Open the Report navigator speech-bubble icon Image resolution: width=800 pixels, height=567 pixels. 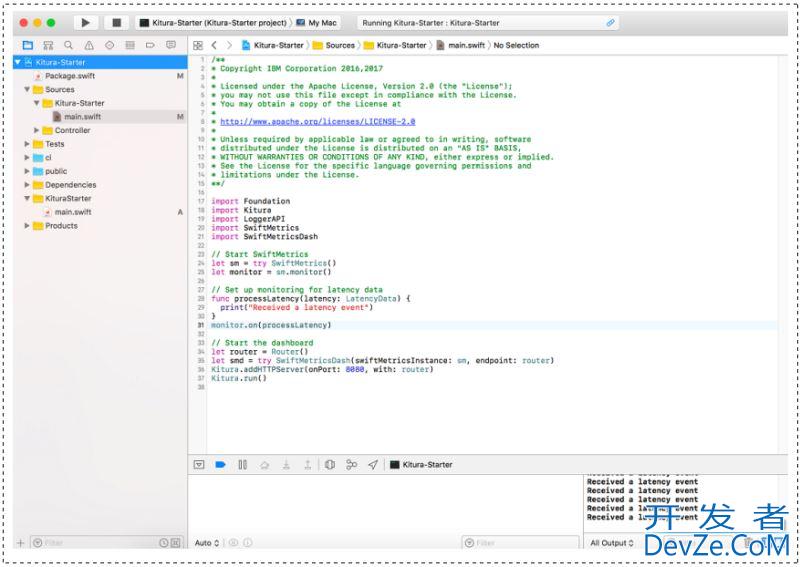click(171, 45)
